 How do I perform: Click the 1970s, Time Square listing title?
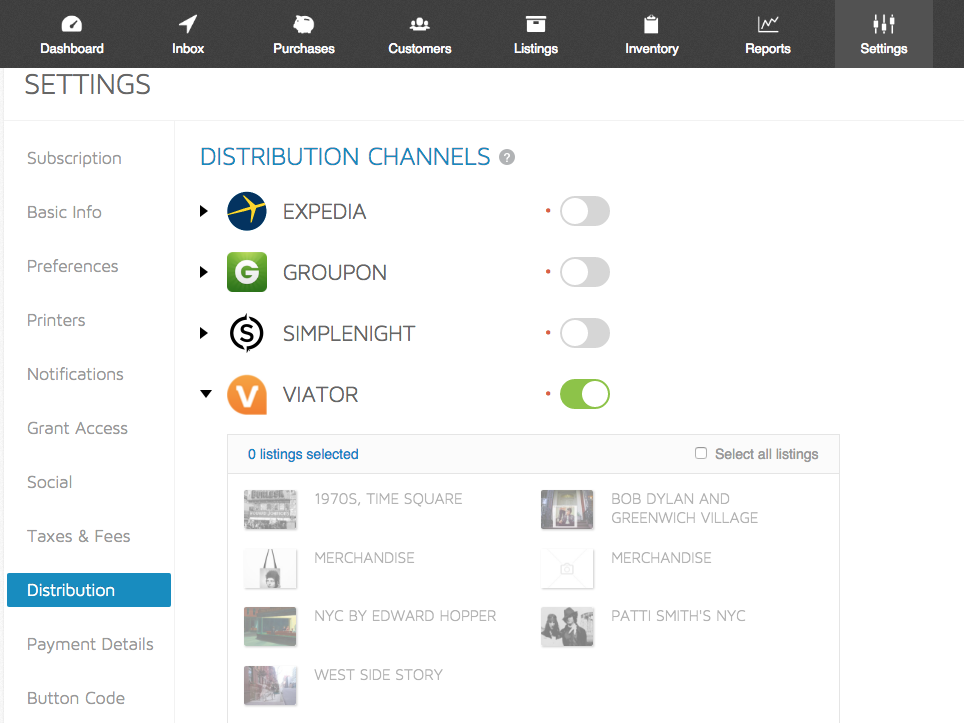[x=388, y=499]
